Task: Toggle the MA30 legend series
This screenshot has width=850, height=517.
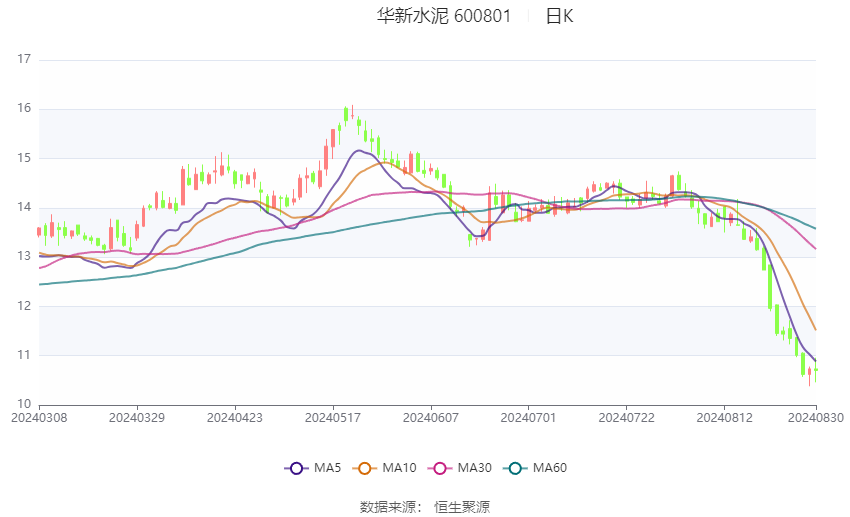Action: (460, 468)
